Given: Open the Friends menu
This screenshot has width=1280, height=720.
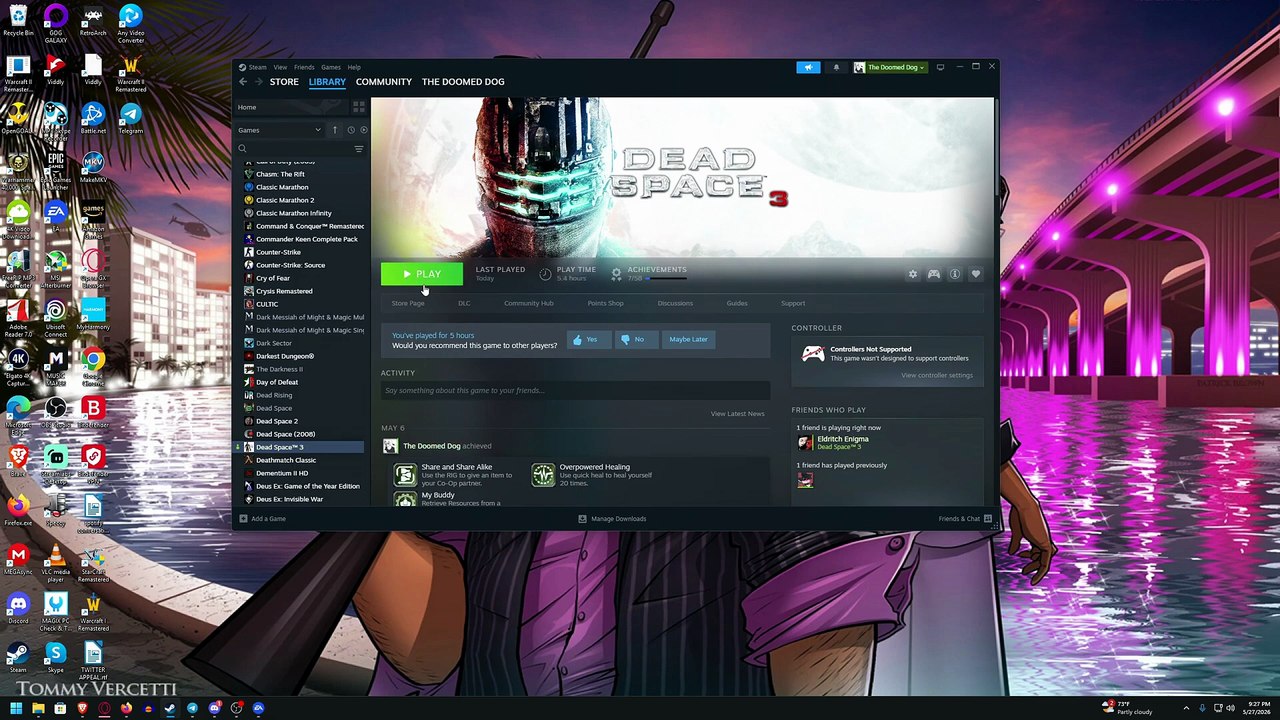Looking at the screenshot, I should click(x=304, y=67).
